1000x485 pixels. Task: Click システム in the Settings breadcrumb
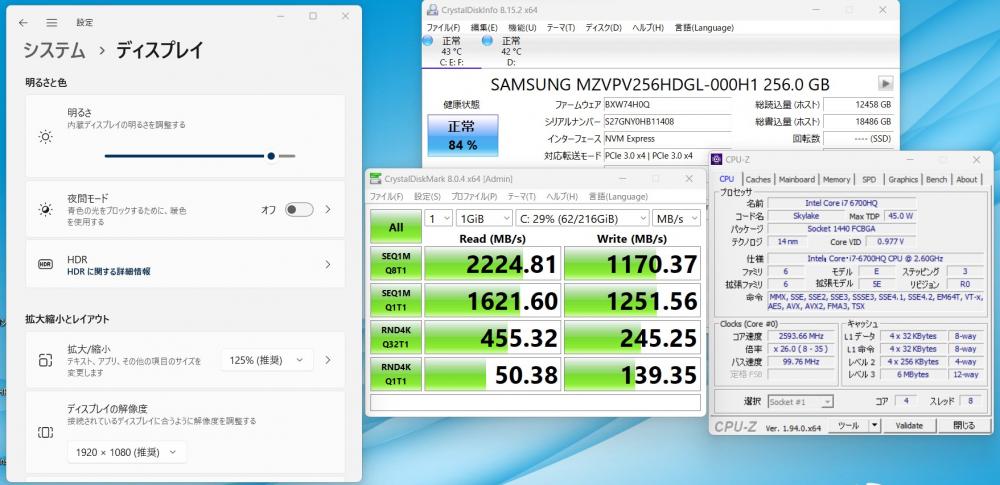pos(54,50)
